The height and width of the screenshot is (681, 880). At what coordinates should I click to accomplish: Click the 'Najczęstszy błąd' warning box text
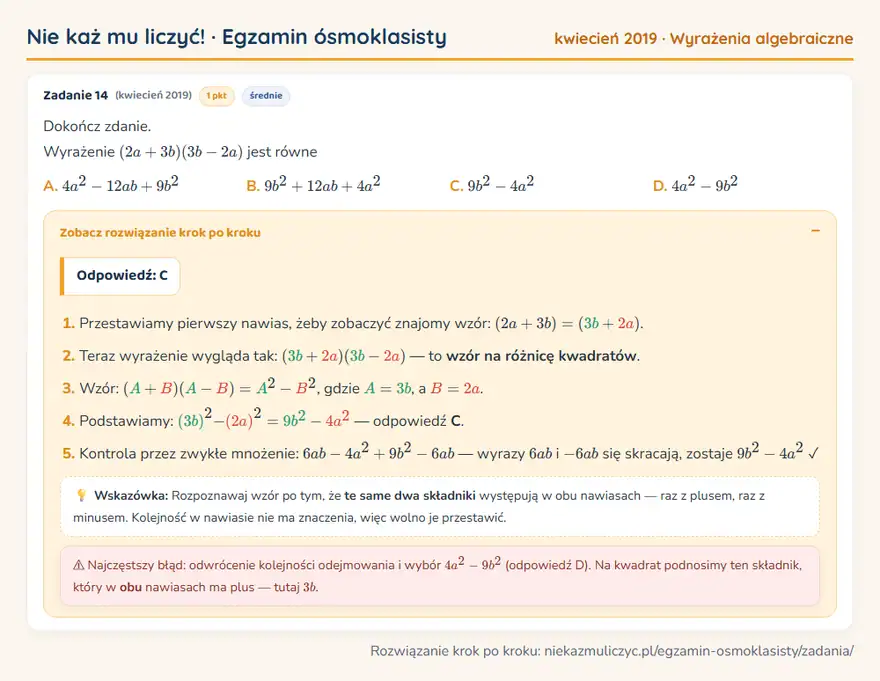pyautogui.click(x=440, y=575)
